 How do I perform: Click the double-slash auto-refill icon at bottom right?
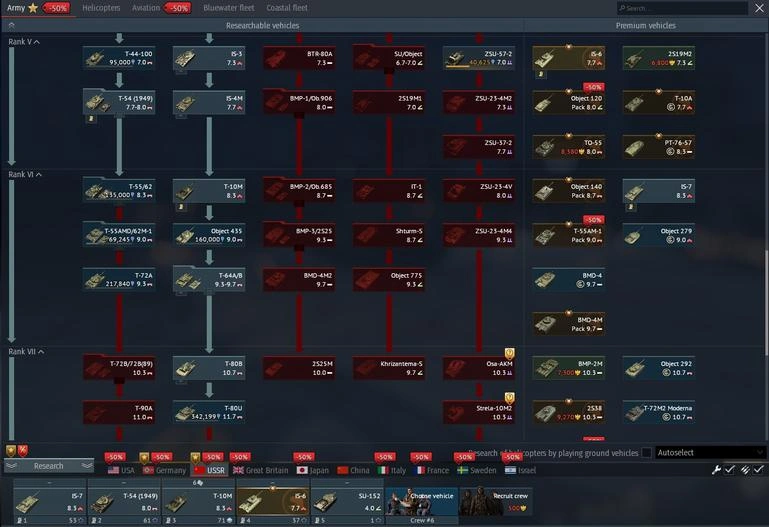click(x=745, y=470)
